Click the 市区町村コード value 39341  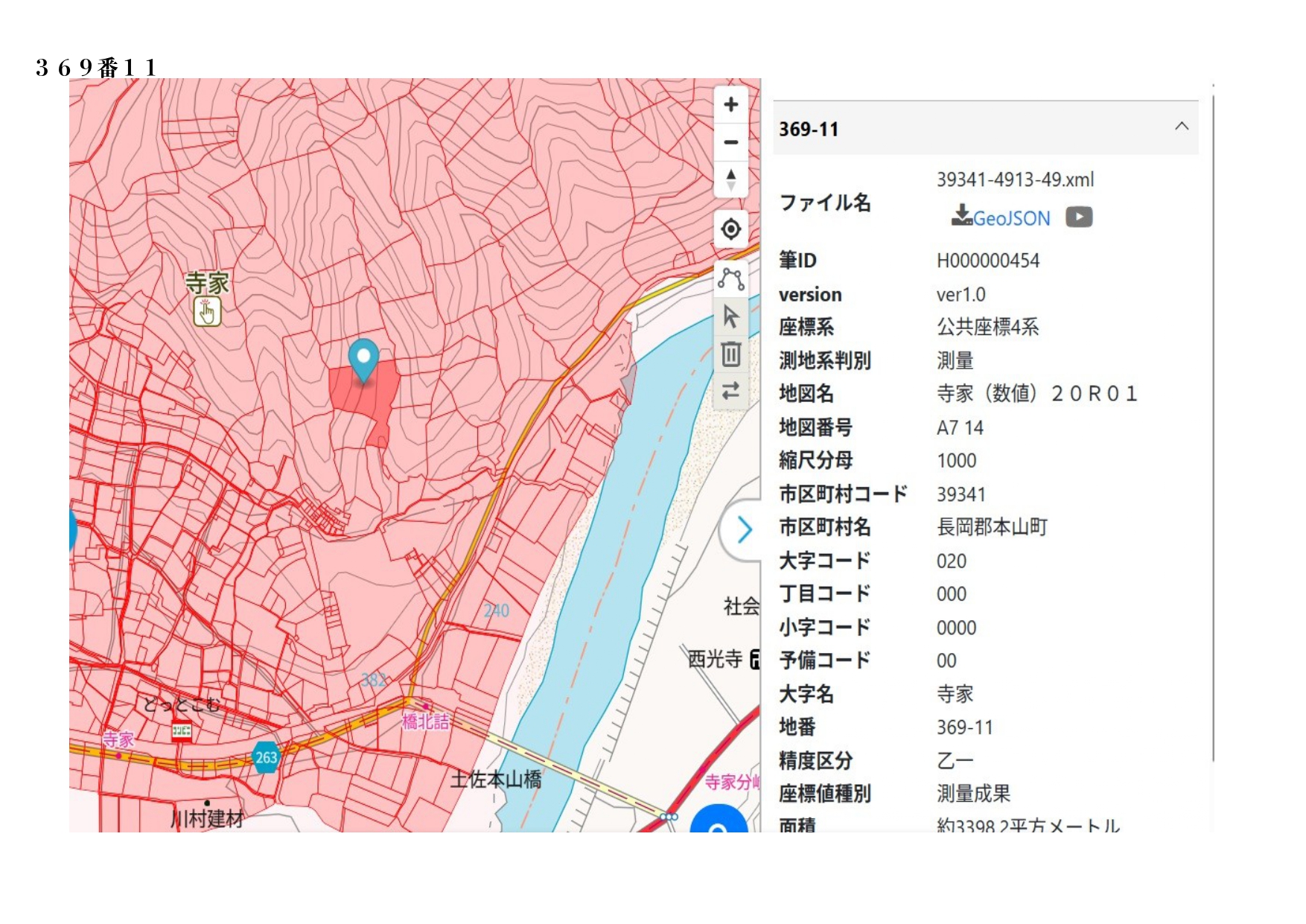click(x=961, y=494)
